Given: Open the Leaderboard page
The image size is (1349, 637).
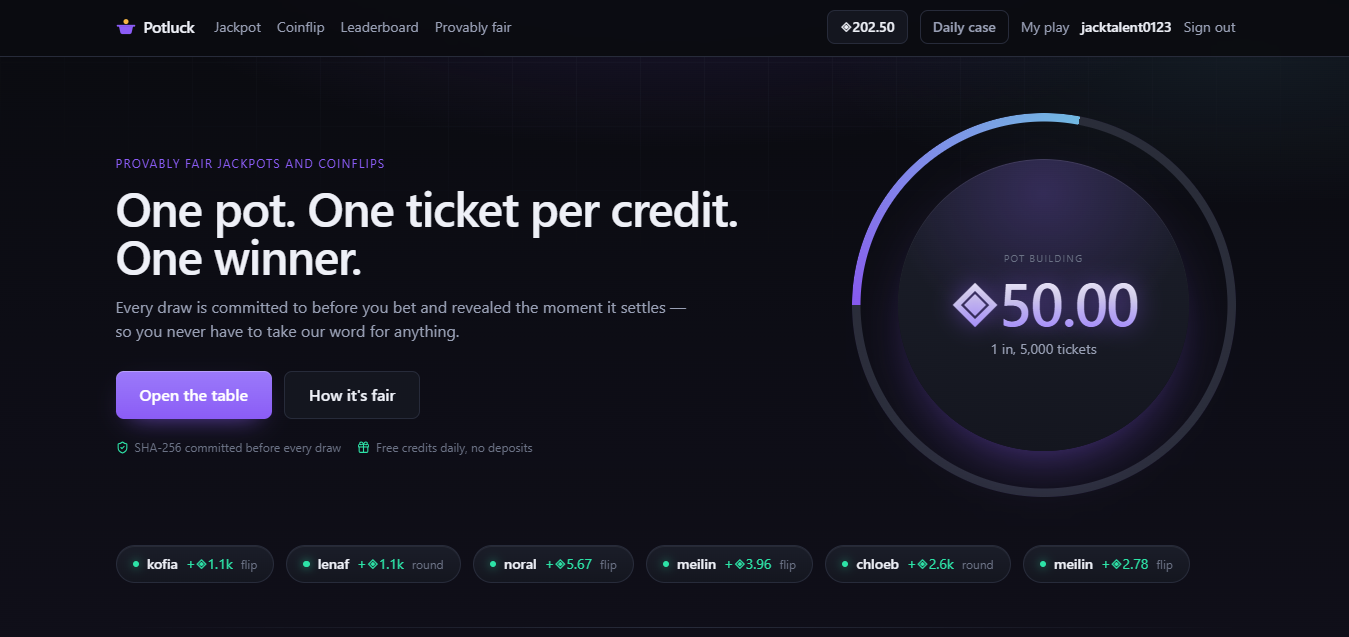Looking at the screenshot, I should 380,27.
